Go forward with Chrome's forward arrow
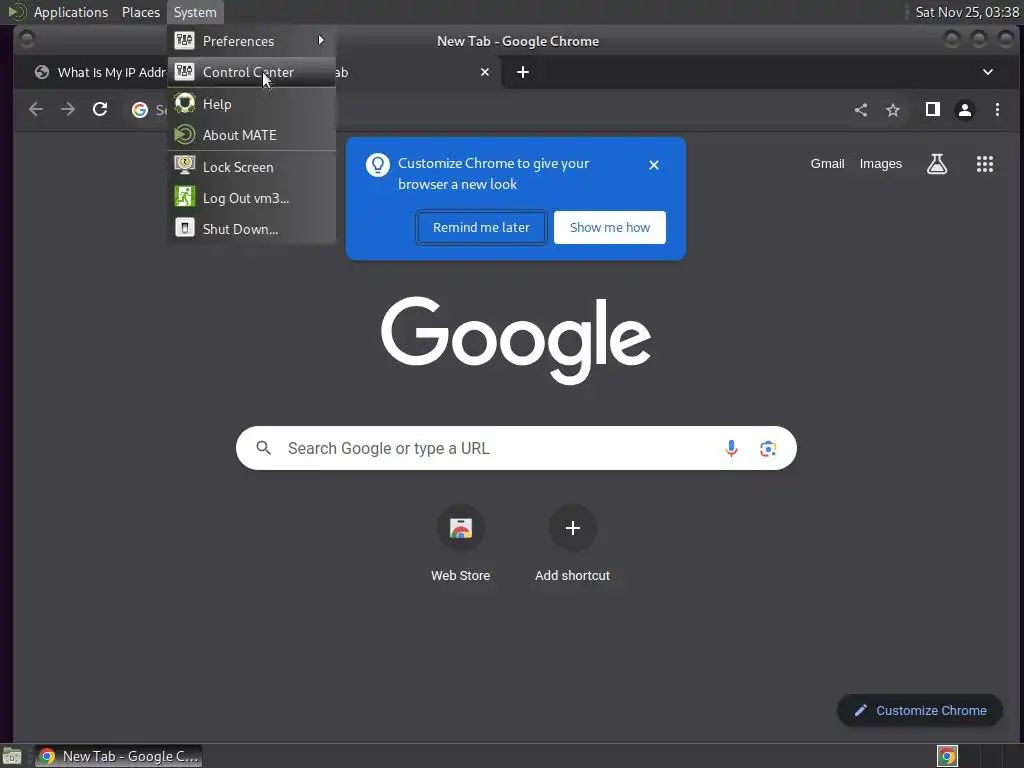 (68, 110)
